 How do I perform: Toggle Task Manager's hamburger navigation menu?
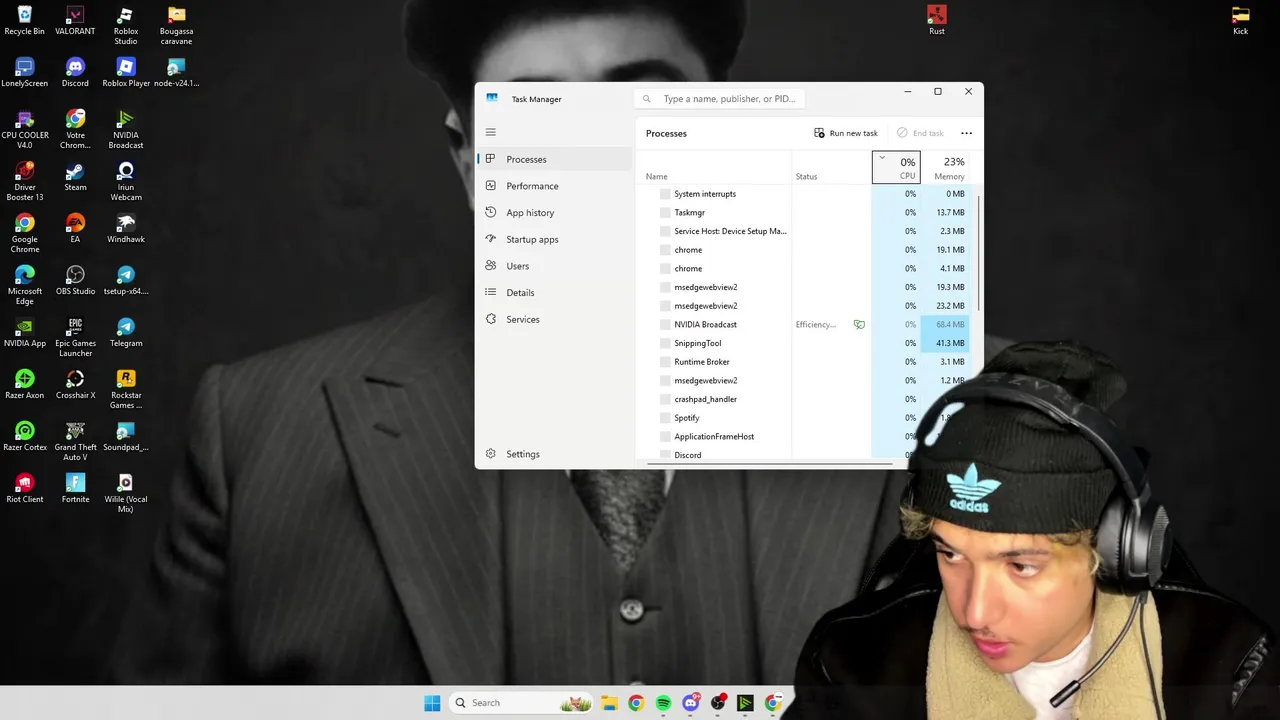point(490,132)
